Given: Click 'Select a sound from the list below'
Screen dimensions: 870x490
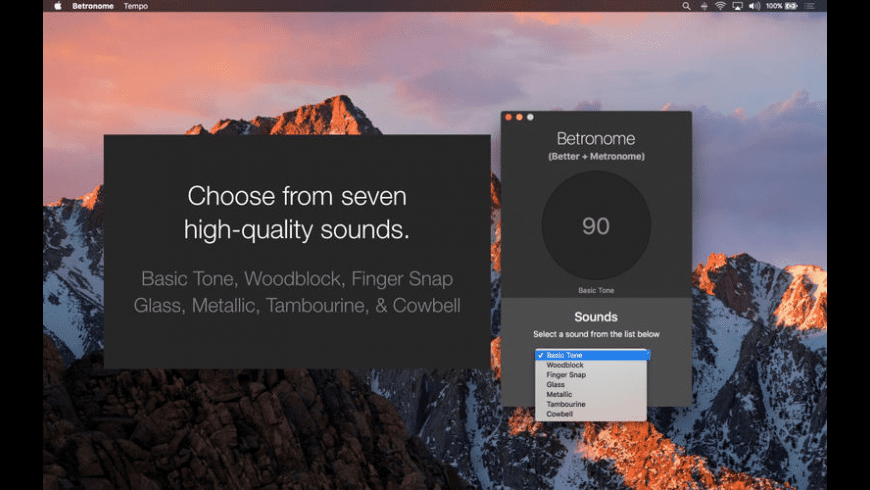Looking at the screenshot, I should click(596, 334).
